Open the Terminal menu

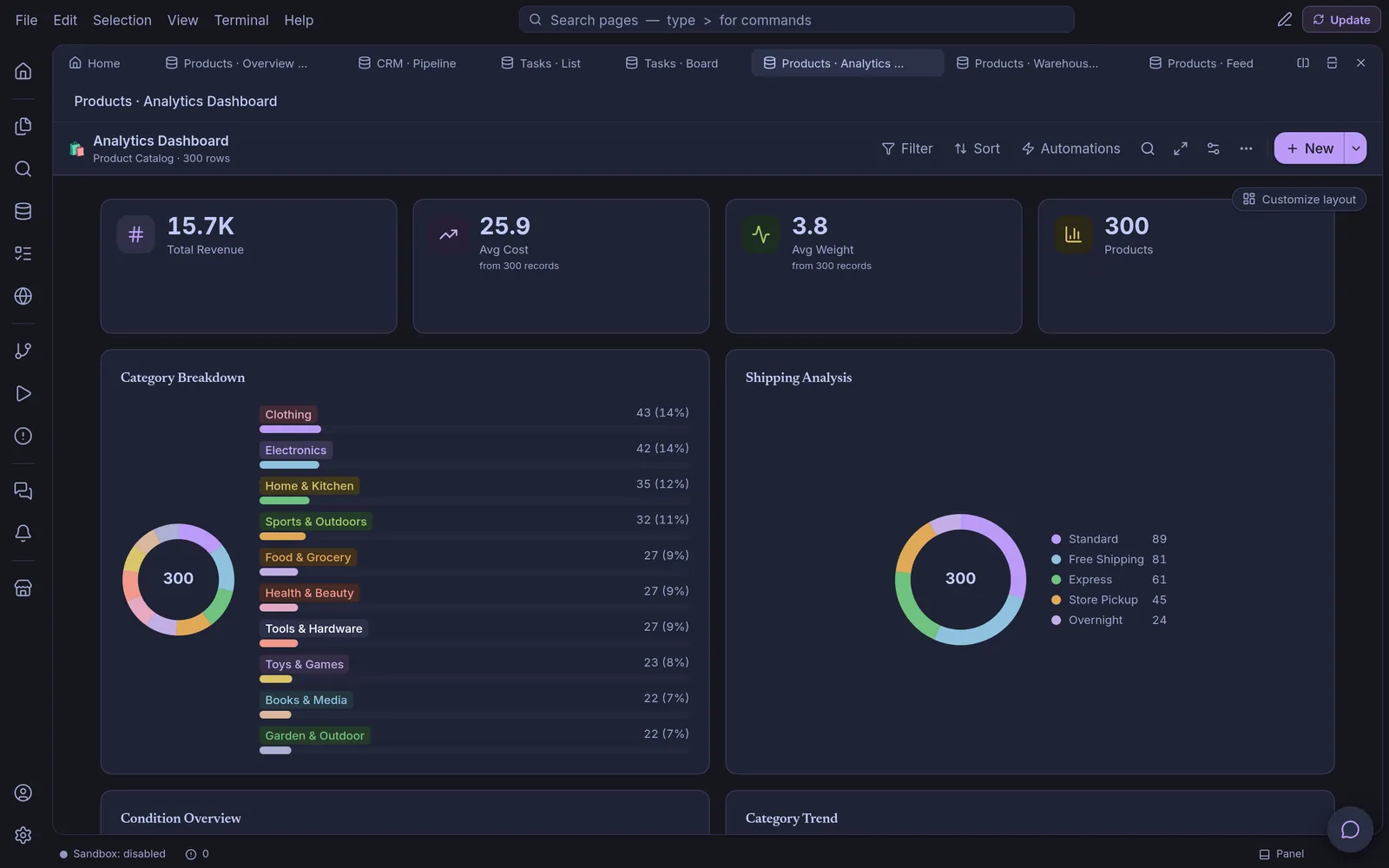[241, 20]
